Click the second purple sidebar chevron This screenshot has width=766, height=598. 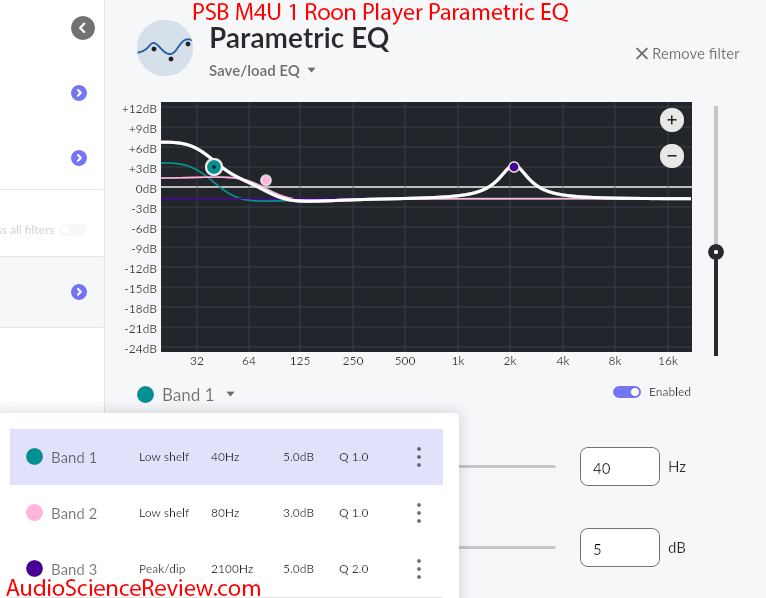click(79, 158)
